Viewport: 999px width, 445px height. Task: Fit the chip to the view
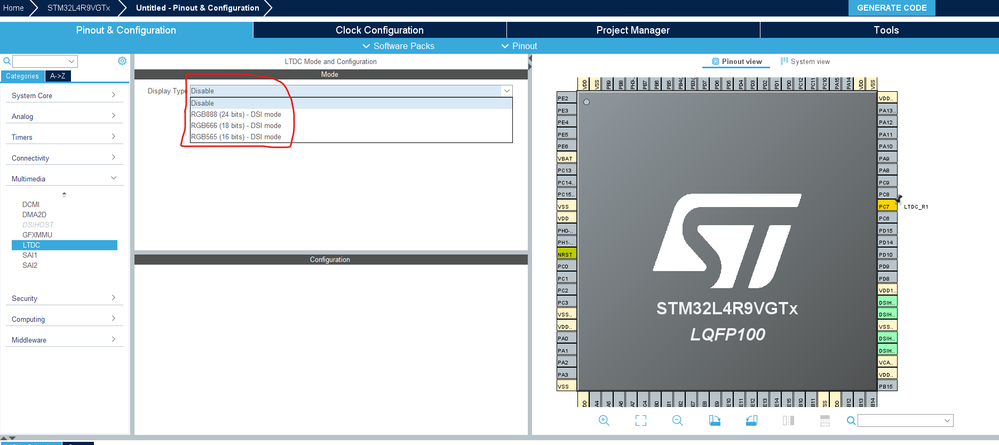coord(640,420)
